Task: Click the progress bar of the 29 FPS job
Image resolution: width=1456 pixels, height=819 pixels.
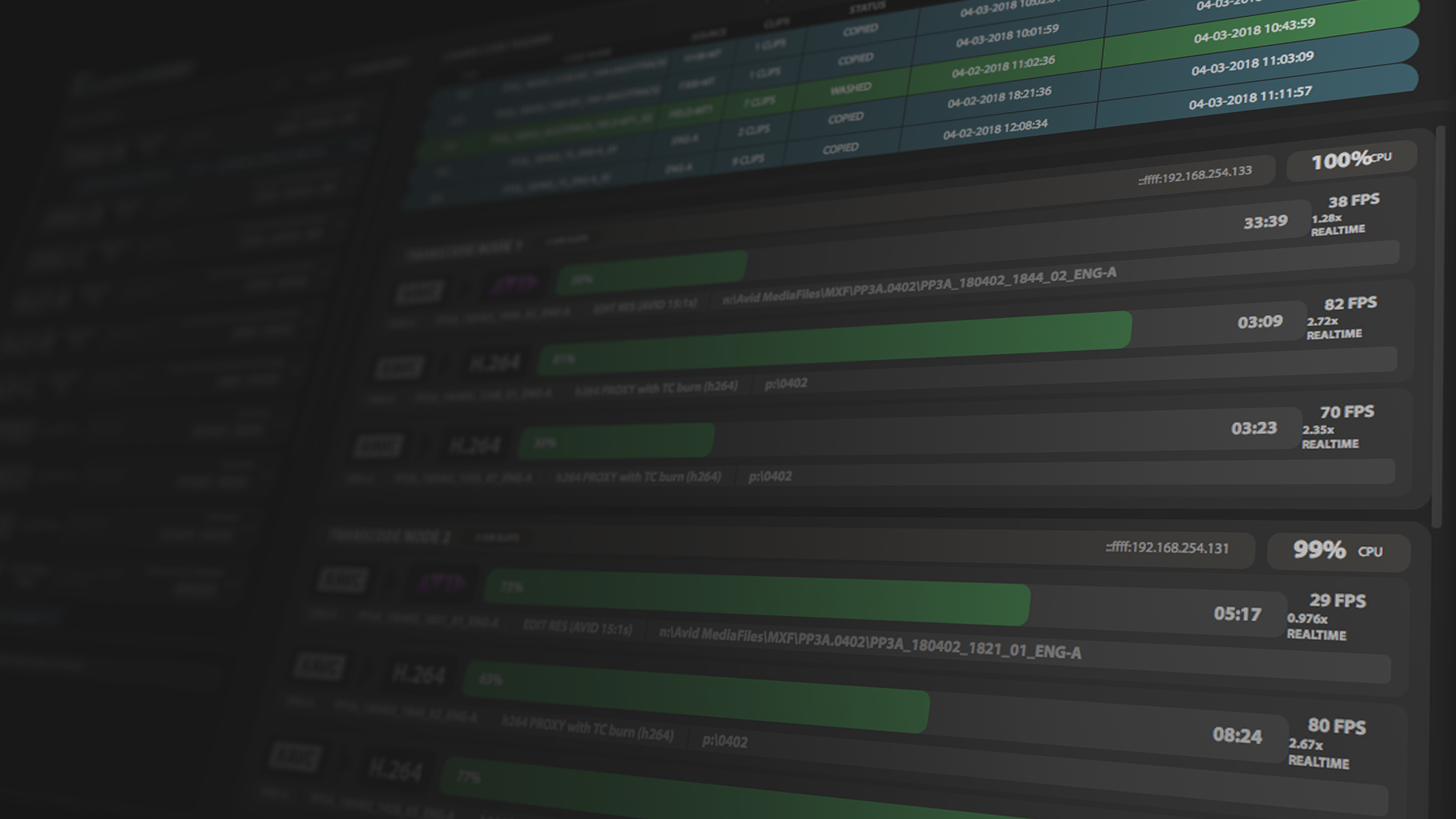Action: 886,603
